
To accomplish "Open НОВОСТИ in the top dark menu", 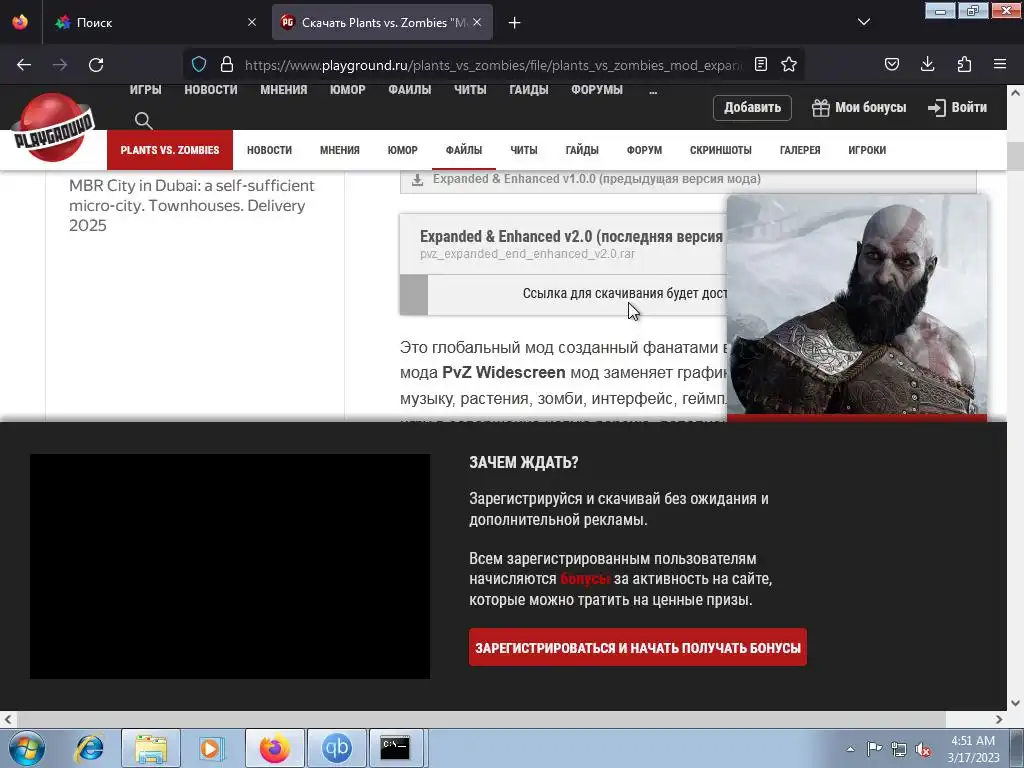I will [x=210, y=90].
